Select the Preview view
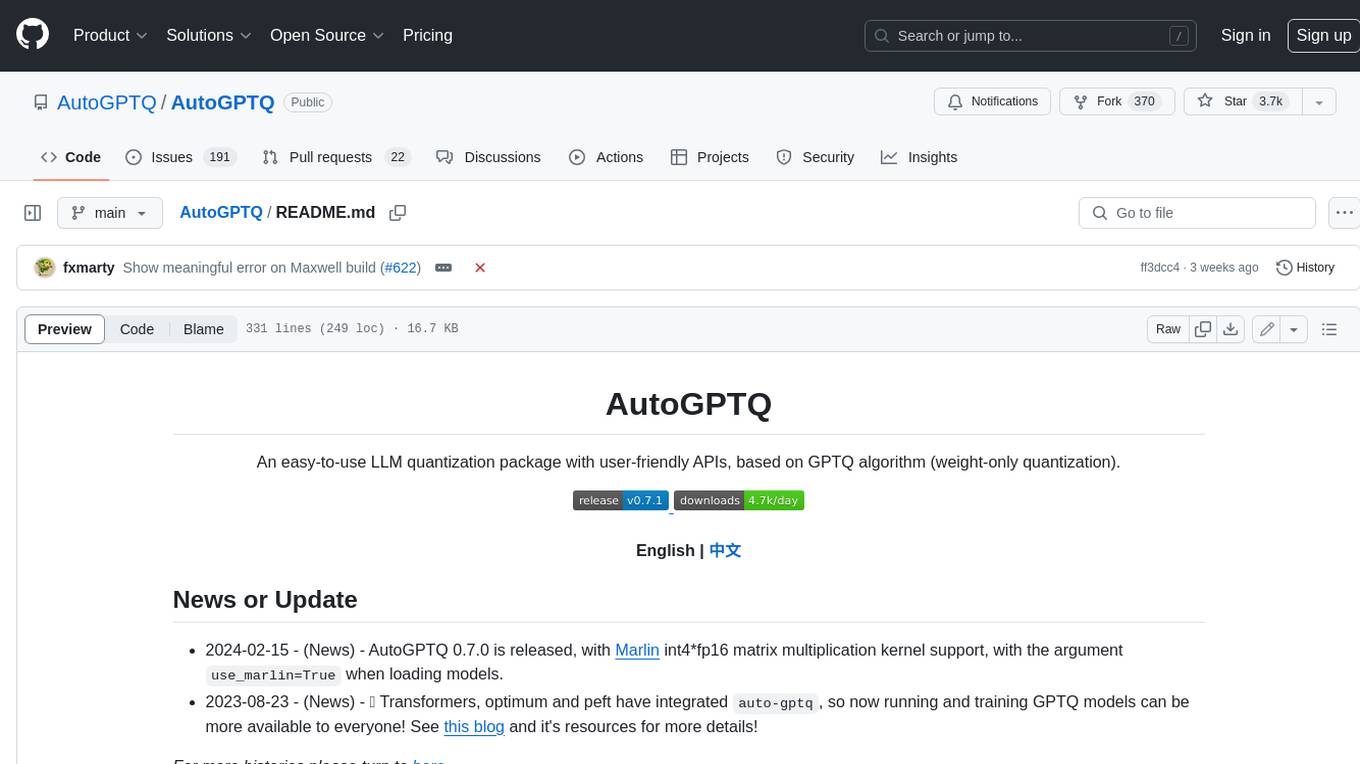The height and width of the screenshot is (764, 1360). tap(65, 329)
